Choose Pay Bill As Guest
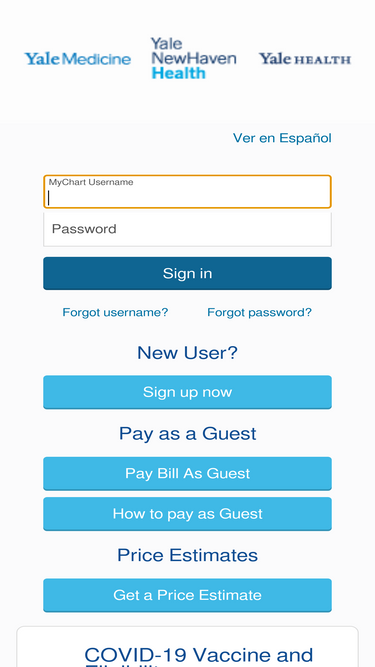375x667 pixels. coord(187,473)
